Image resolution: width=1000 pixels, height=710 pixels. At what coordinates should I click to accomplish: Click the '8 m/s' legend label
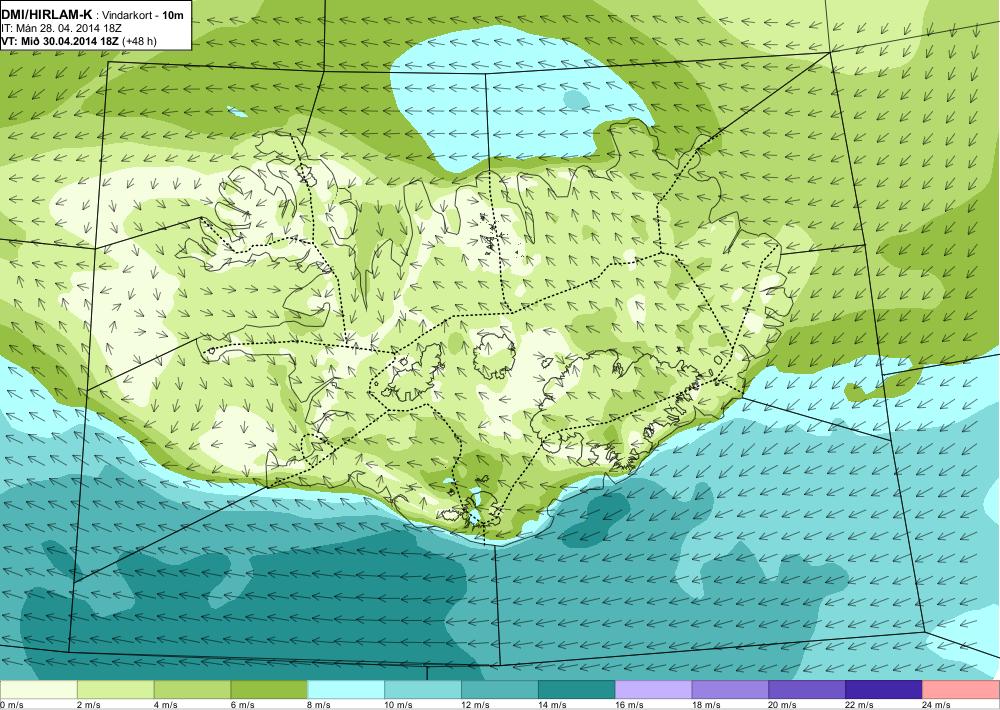320,705
